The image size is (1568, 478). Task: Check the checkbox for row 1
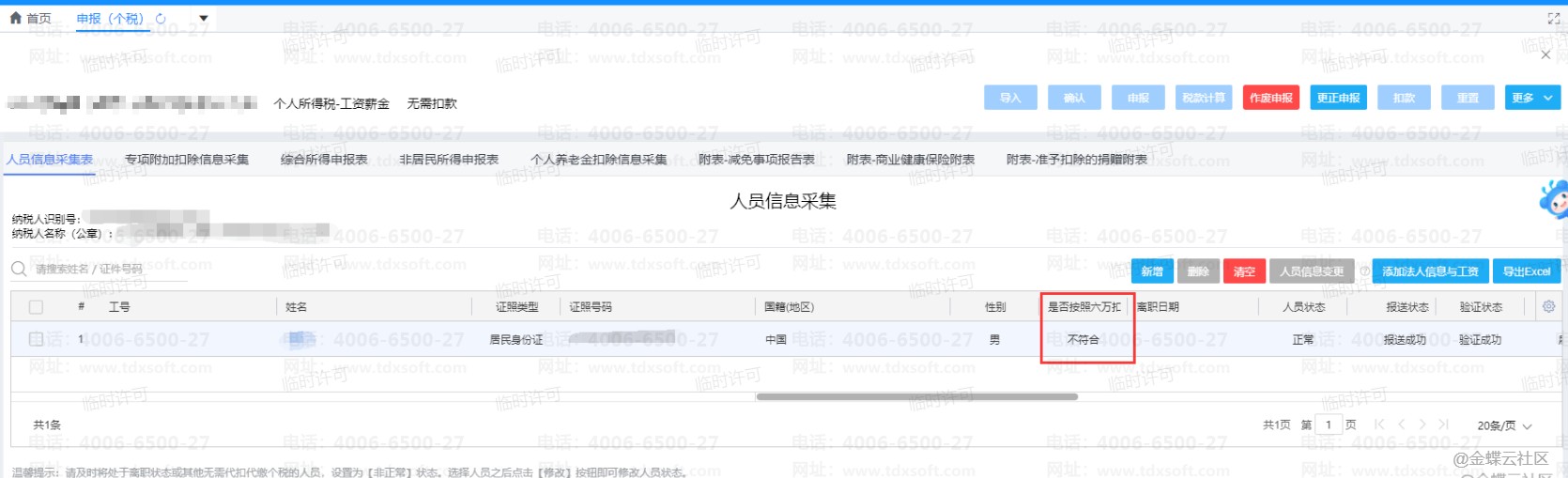point(36,339)
